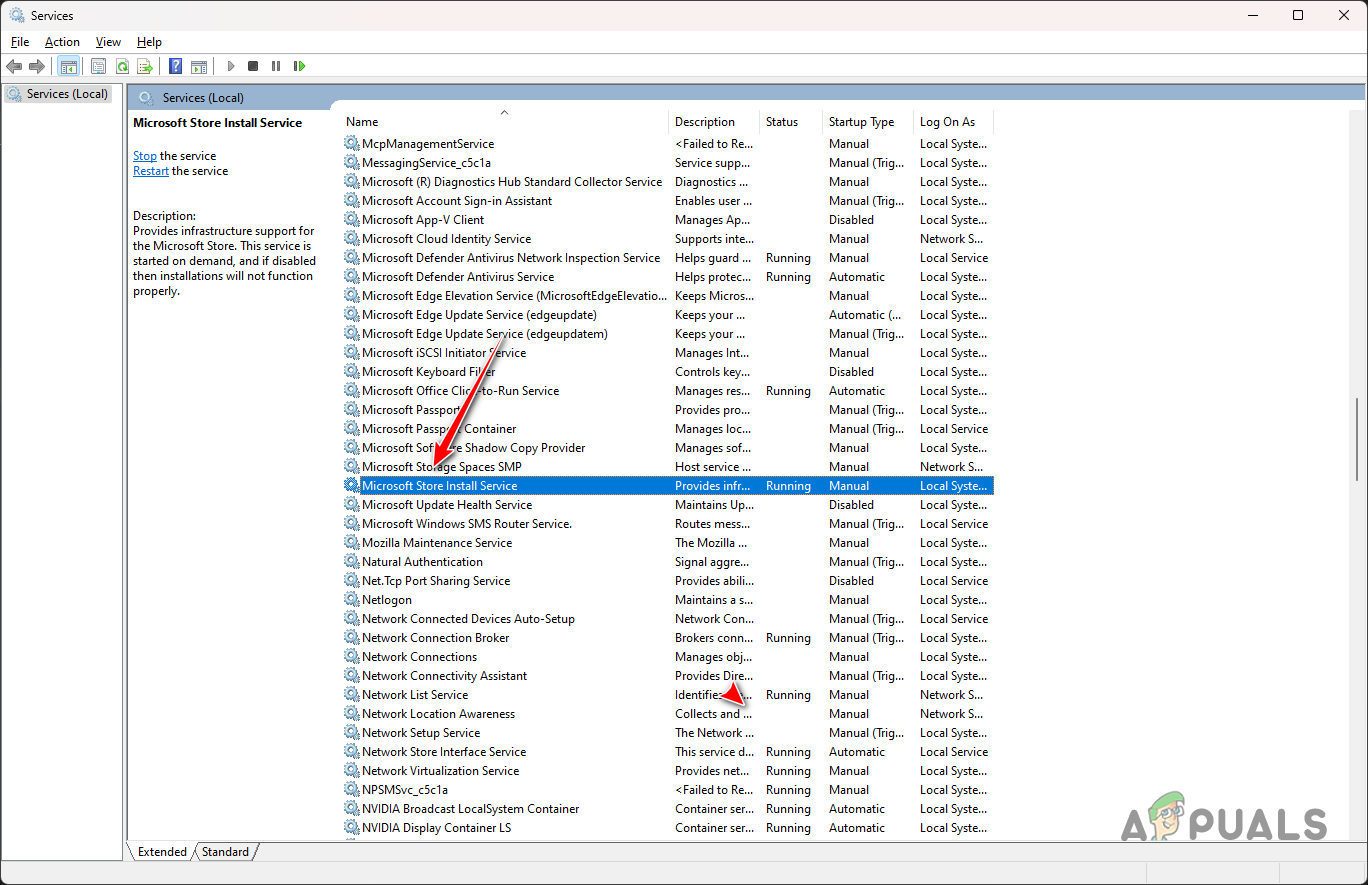Select the Extended tab
1368x885 pixels.
pyautogui.click(x=160, y=851)
